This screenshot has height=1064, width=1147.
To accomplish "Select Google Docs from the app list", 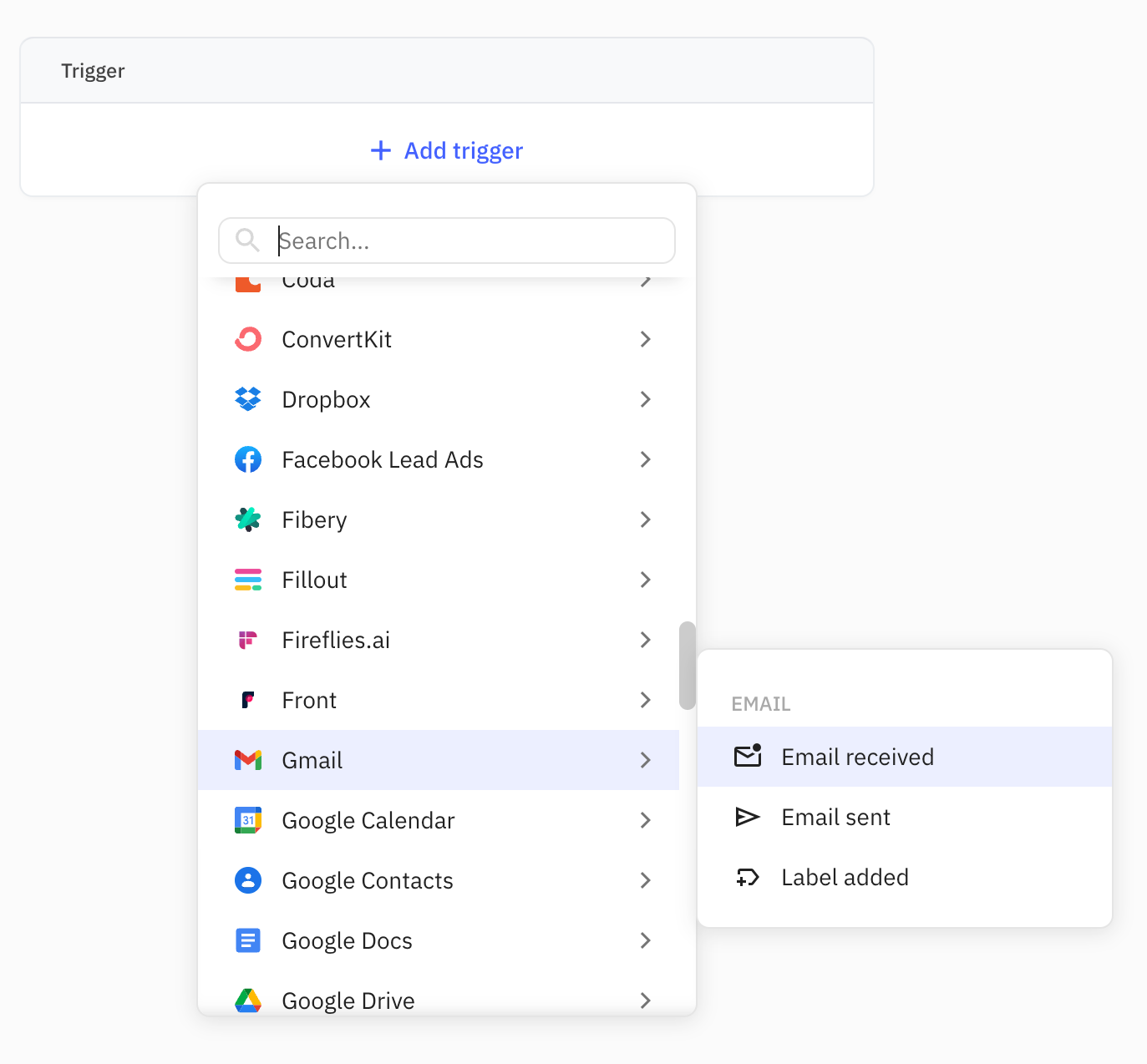I will 439,940.
